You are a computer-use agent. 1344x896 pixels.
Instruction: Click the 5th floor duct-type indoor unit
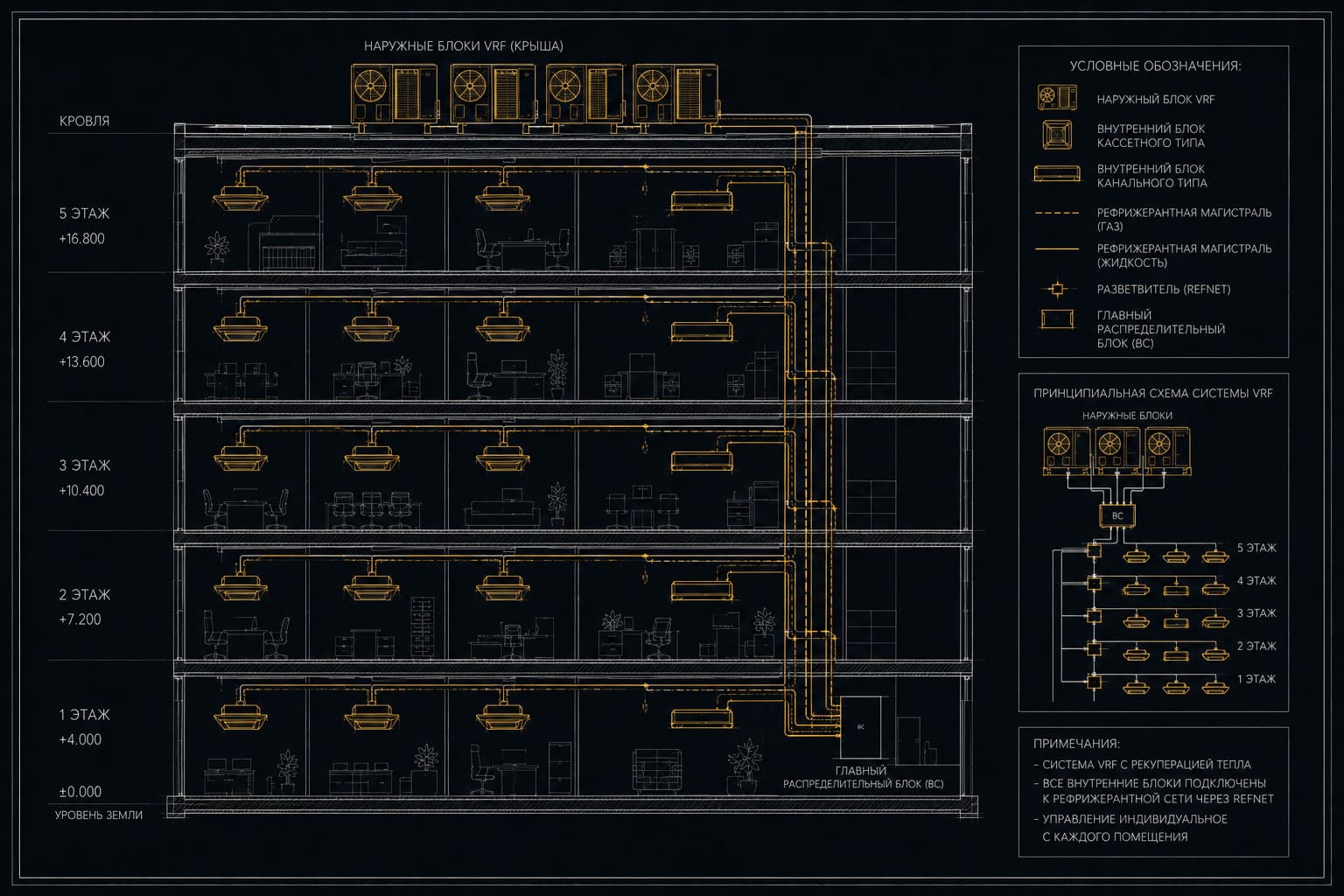[701, 201]
